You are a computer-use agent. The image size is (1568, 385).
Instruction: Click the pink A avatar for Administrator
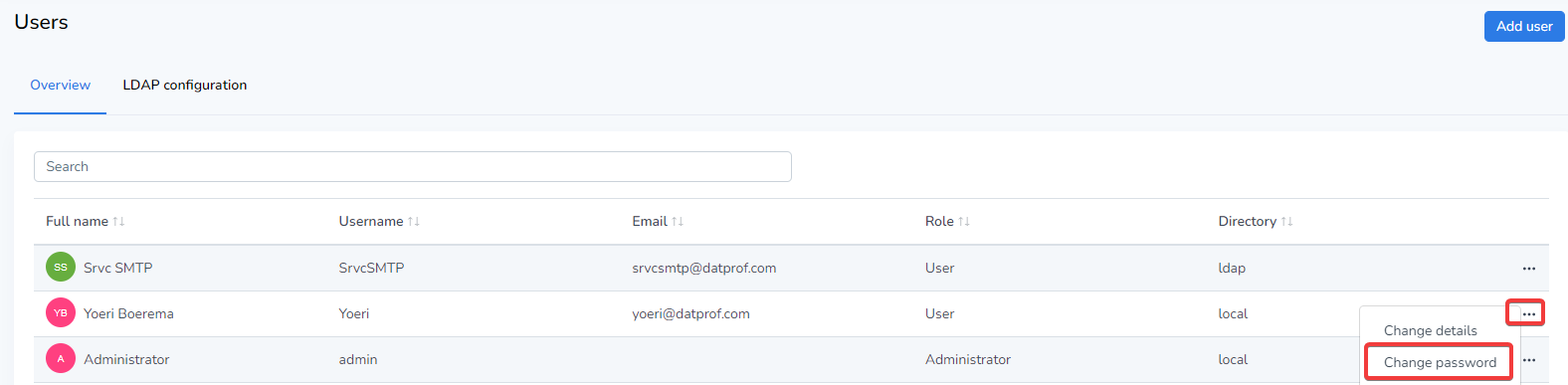[61, 359]
